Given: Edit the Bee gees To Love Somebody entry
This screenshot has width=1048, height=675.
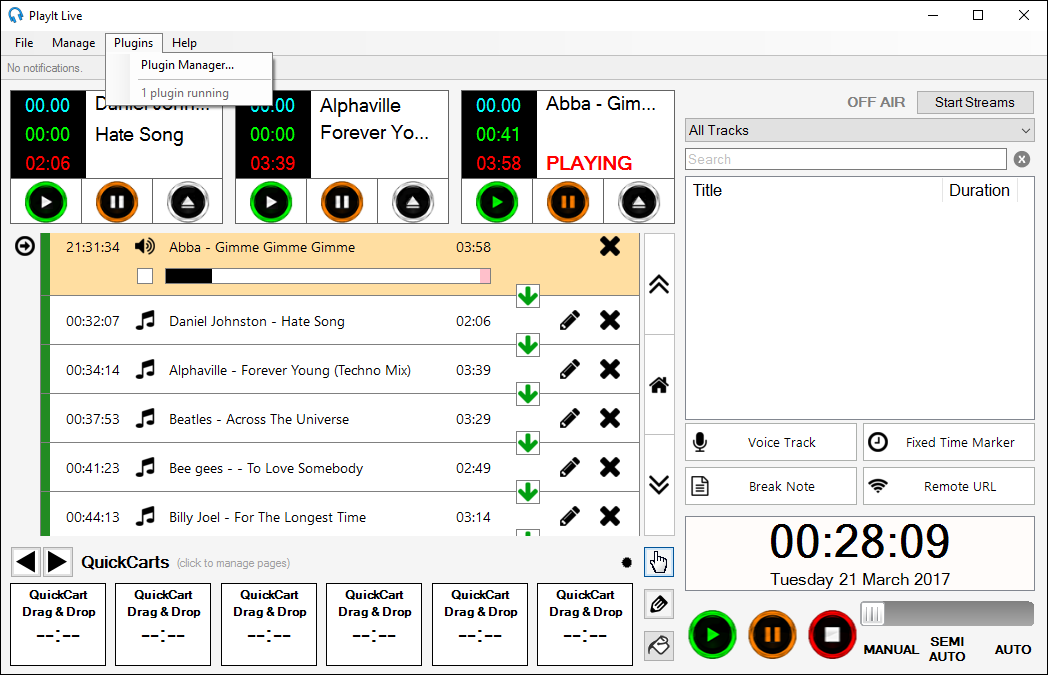Looking at the screenshot, I should tap(569, 468).
